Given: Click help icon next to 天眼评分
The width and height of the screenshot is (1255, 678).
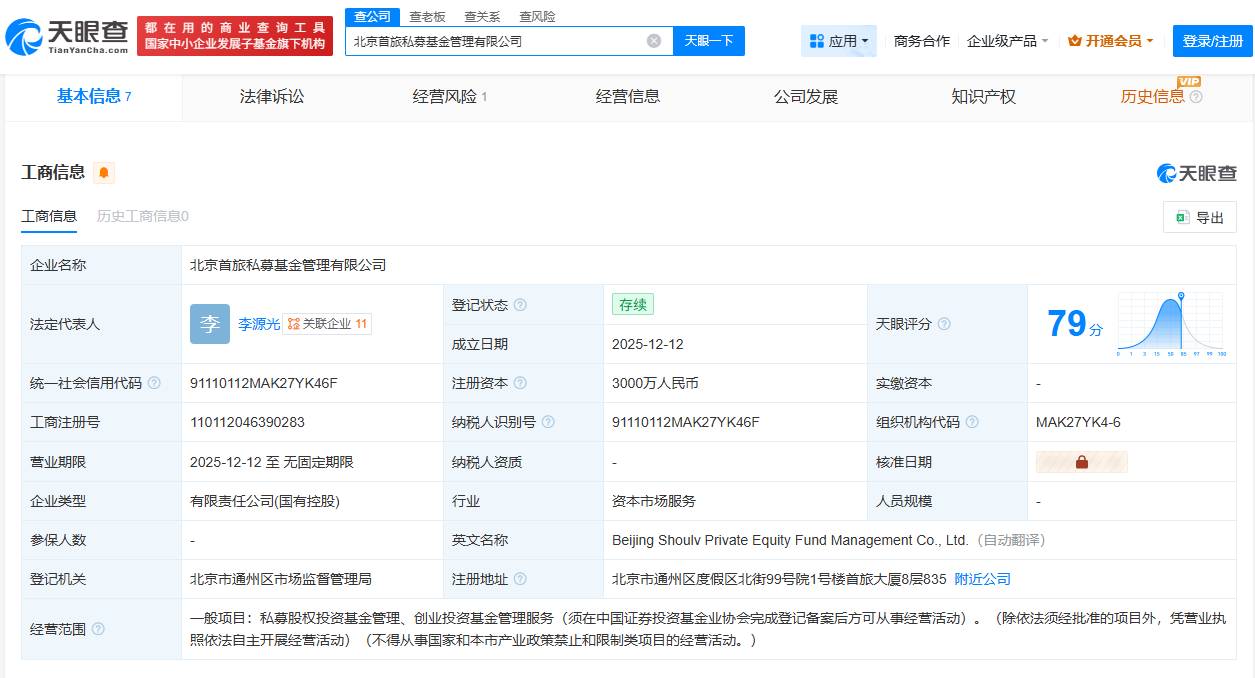Looking at the screenshot, I should click(944, 324).
